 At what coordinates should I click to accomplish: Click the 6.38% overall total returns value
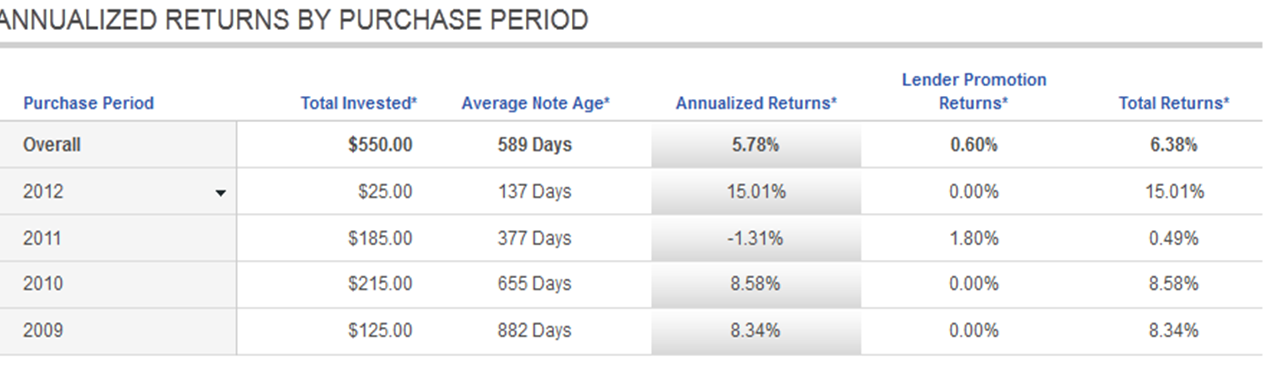click(x=1174, y=145)
